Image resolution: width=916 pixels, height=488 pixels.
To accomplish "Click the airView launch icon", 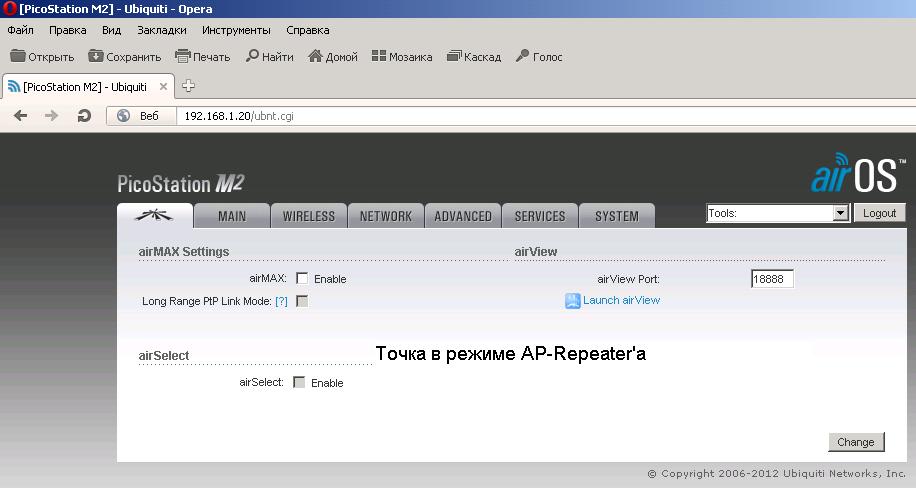I will click(x=572, y=300).
